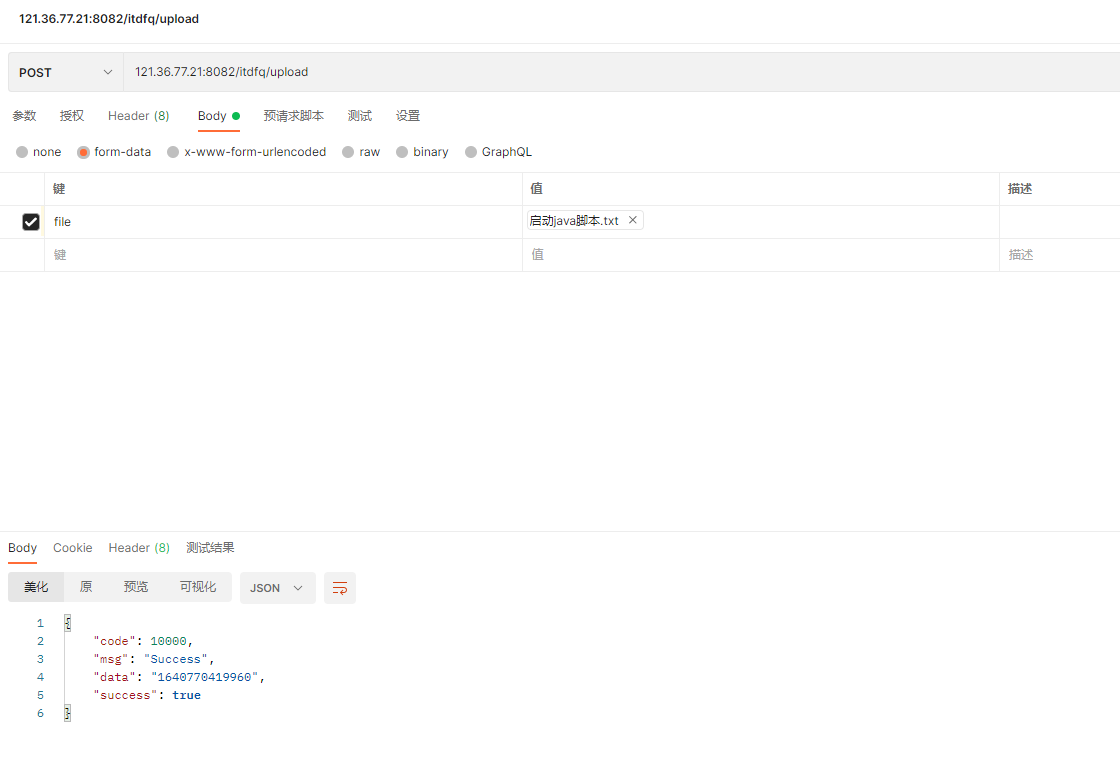Switch to request Header (8) tab

pos(139,116)
